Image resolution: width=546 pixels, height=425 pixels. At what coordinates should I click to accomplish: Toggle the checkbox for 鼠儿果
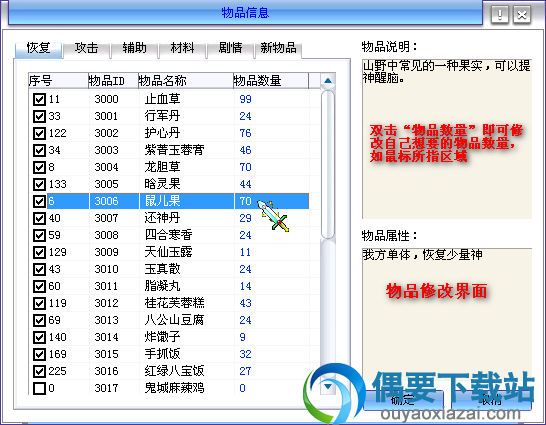39,201
